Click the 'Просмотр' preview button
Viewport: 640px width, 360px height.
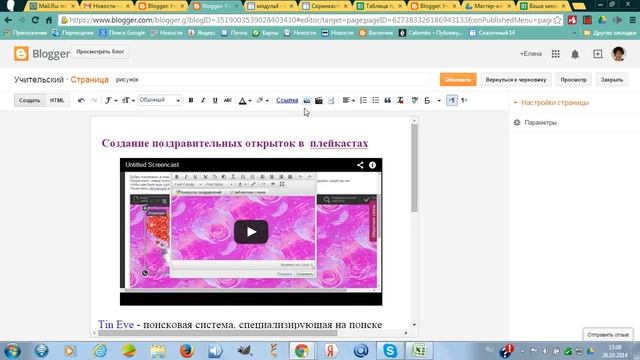pyautogui.click(x=573, y=80)
